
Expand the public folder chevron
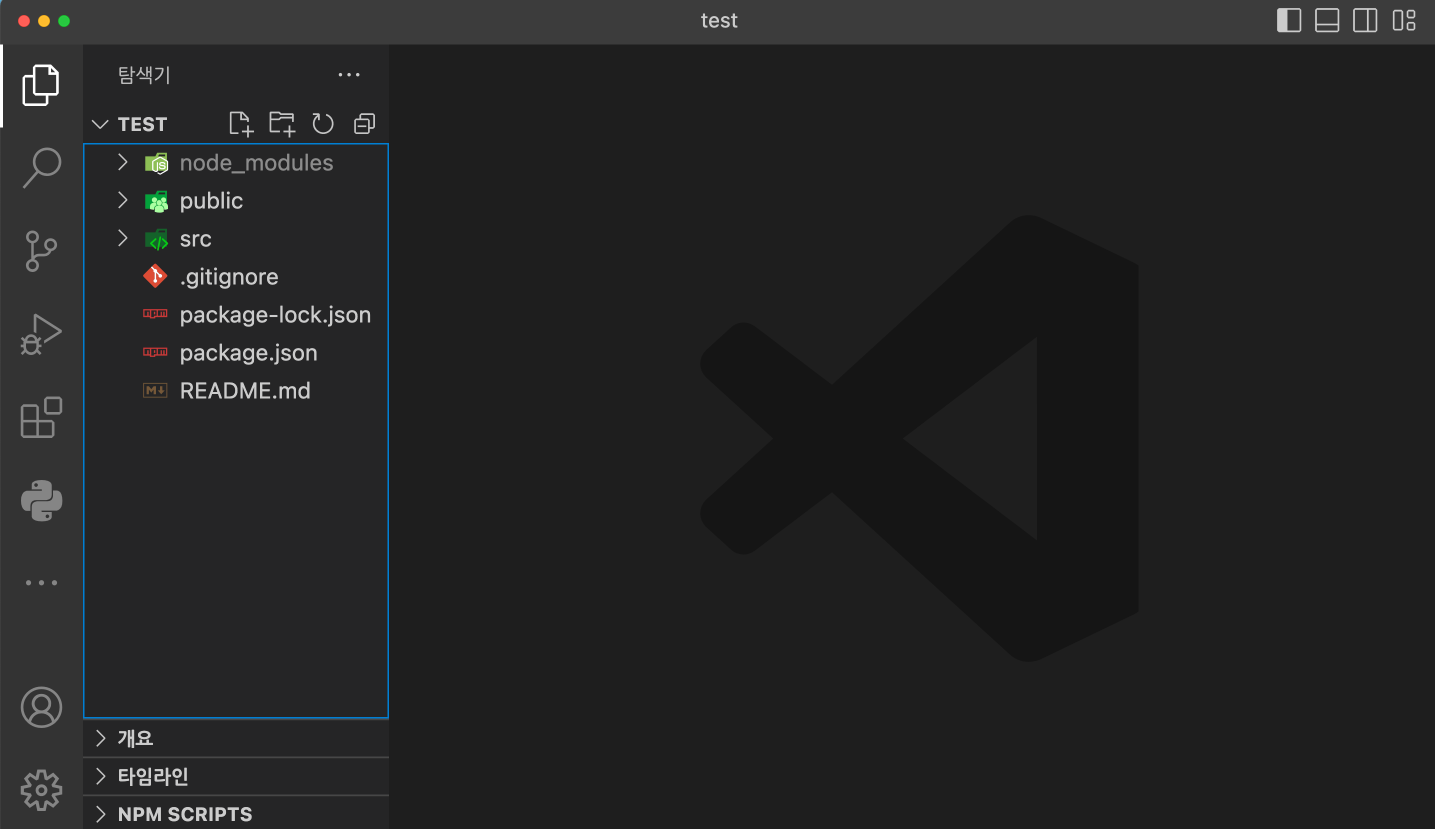point(123,200)
